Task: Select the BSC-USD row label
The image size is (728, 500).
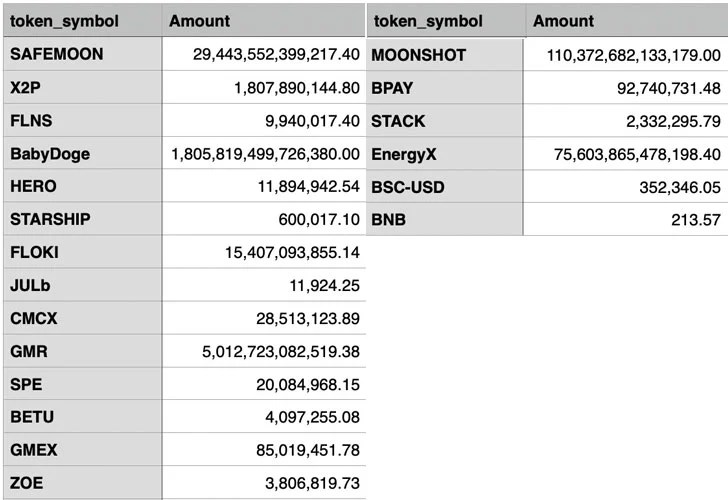Action: 408,186
